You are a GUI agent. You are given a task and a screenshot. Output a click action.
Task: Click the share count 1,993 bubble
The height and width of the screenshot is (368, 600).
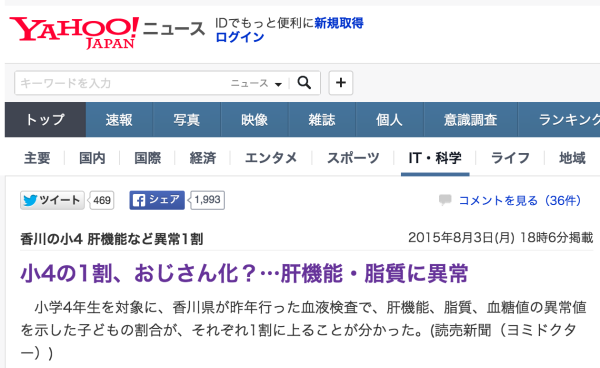207,200
